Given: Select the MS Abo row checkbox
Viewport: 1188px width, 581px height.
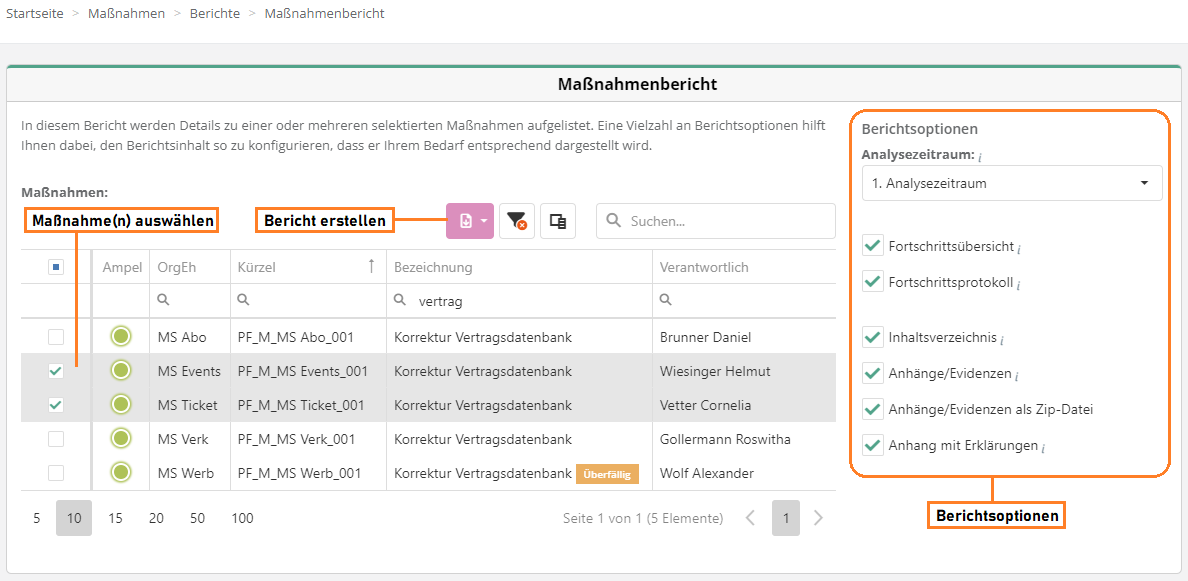Looking at the screenshot, I should [56, 337].
